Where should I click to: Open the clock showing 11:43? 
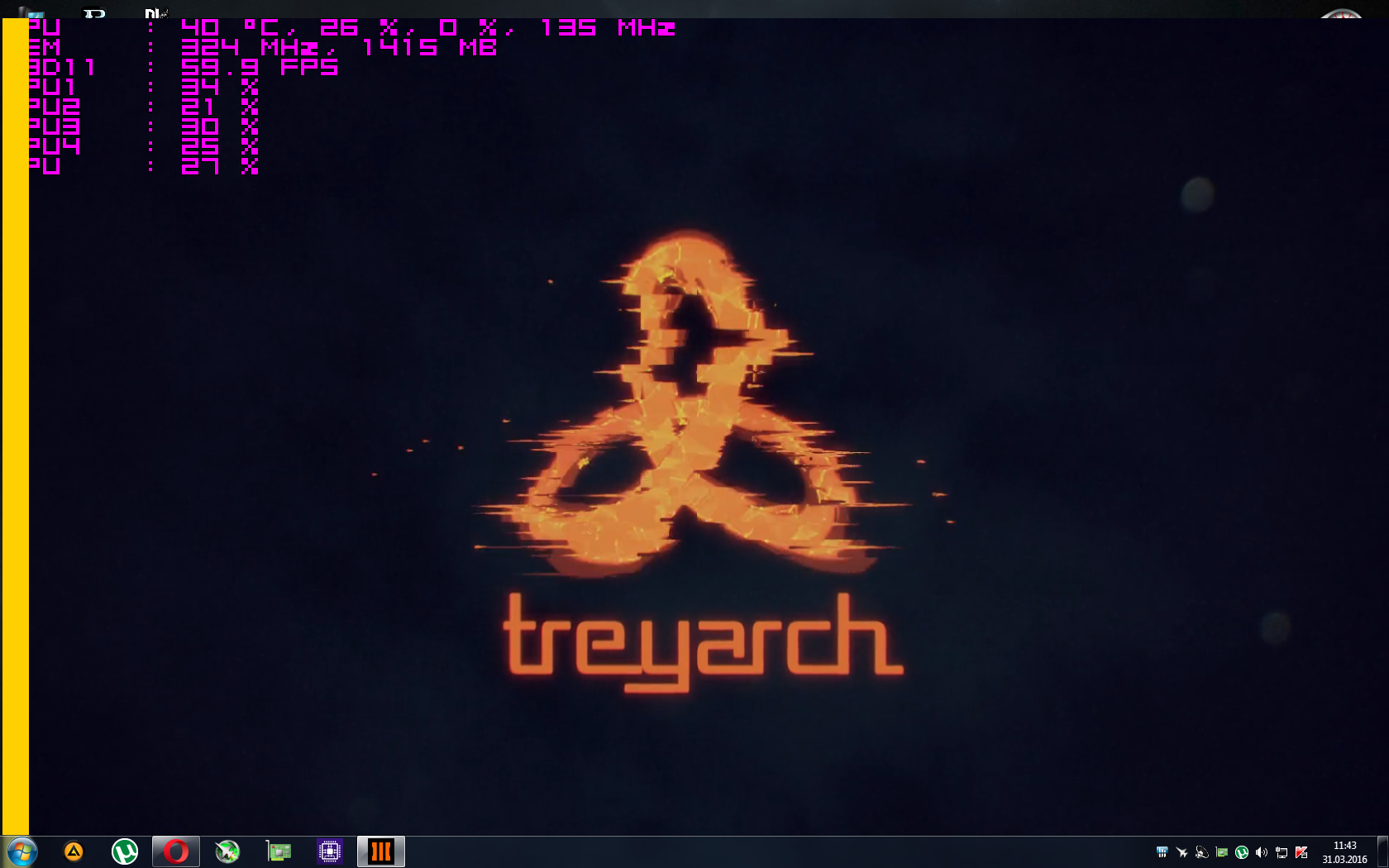click(1344, 852)
